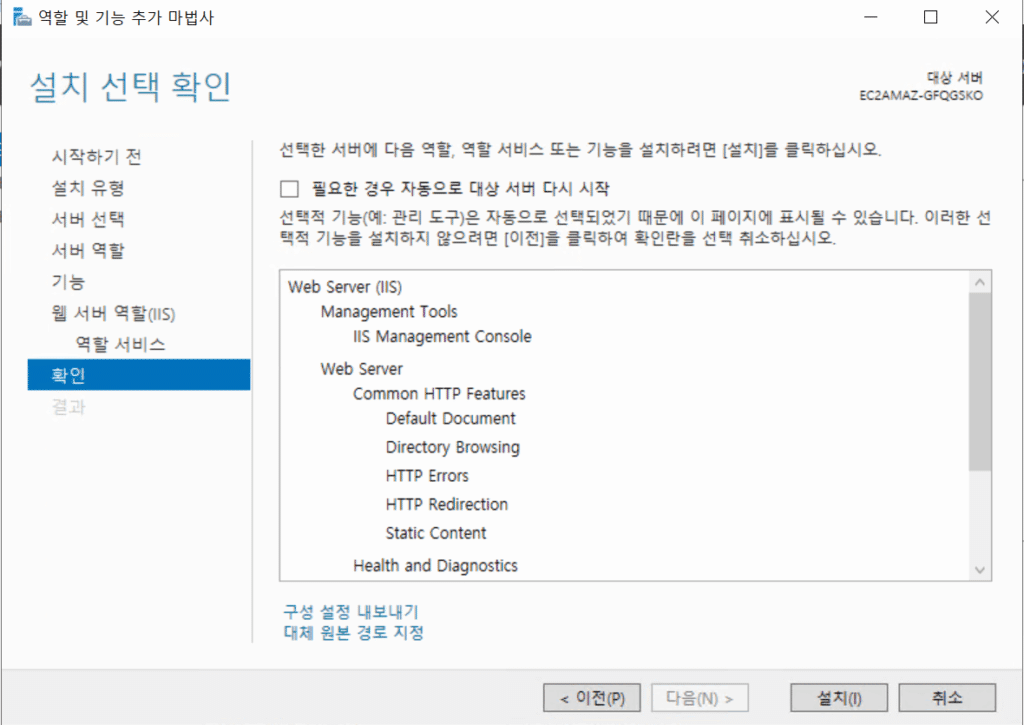The height and width of the screenshot is (725, 1024).
Task: Select the 시작하기 전 step
Action: click(x=96, y=157)
